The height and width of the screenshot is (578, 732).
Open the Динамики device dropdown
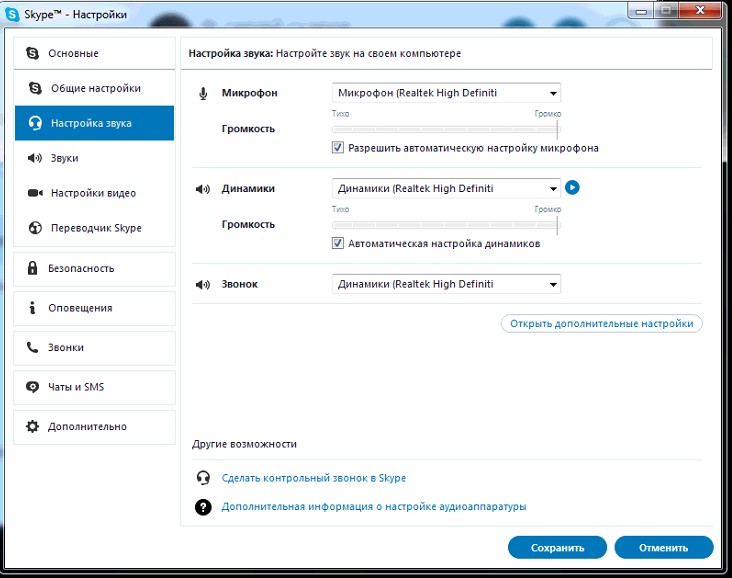click(x=446, y=189)
